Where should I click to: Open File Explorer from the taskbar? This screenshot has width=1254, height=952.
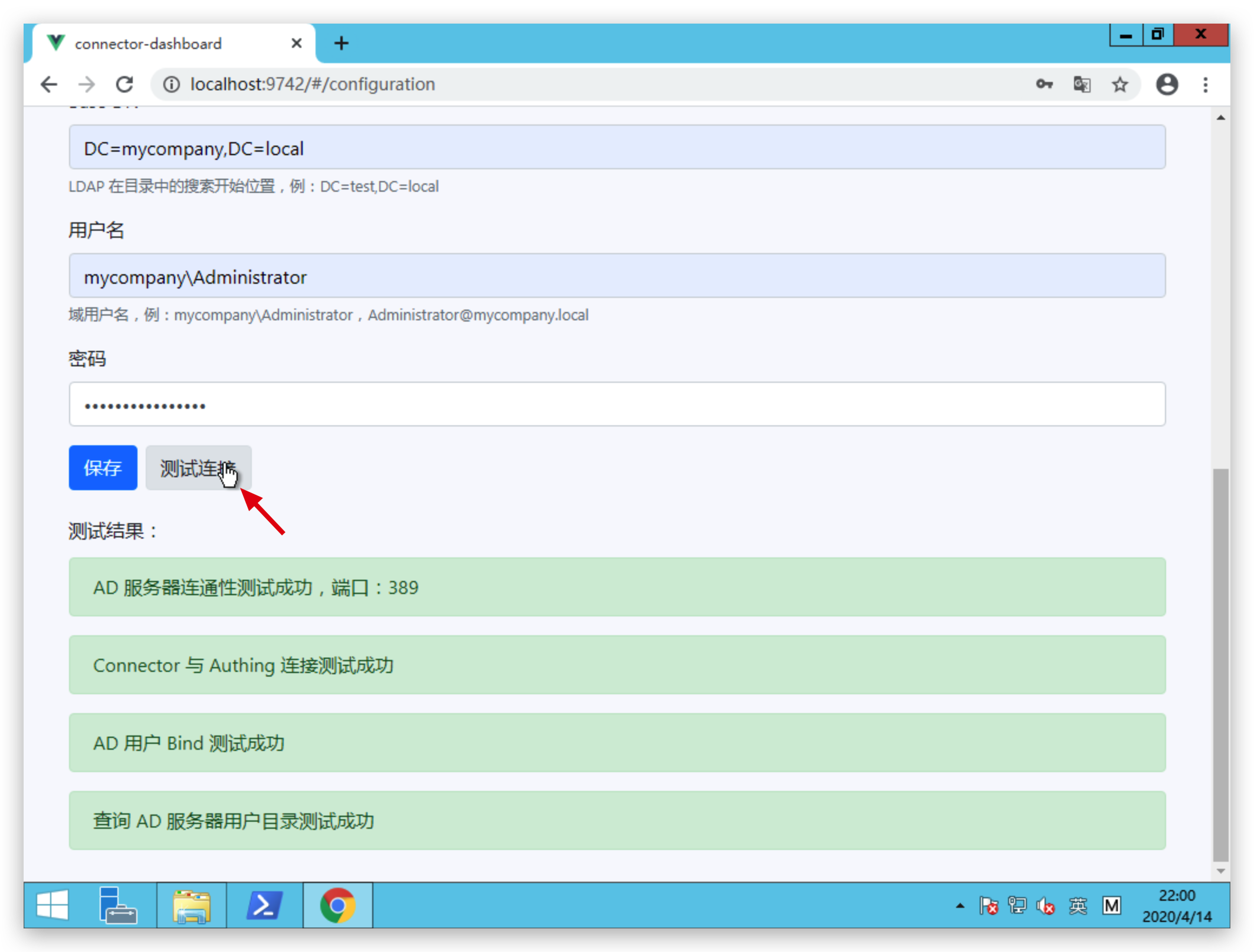pyautogui.click(x=192, y=905)
